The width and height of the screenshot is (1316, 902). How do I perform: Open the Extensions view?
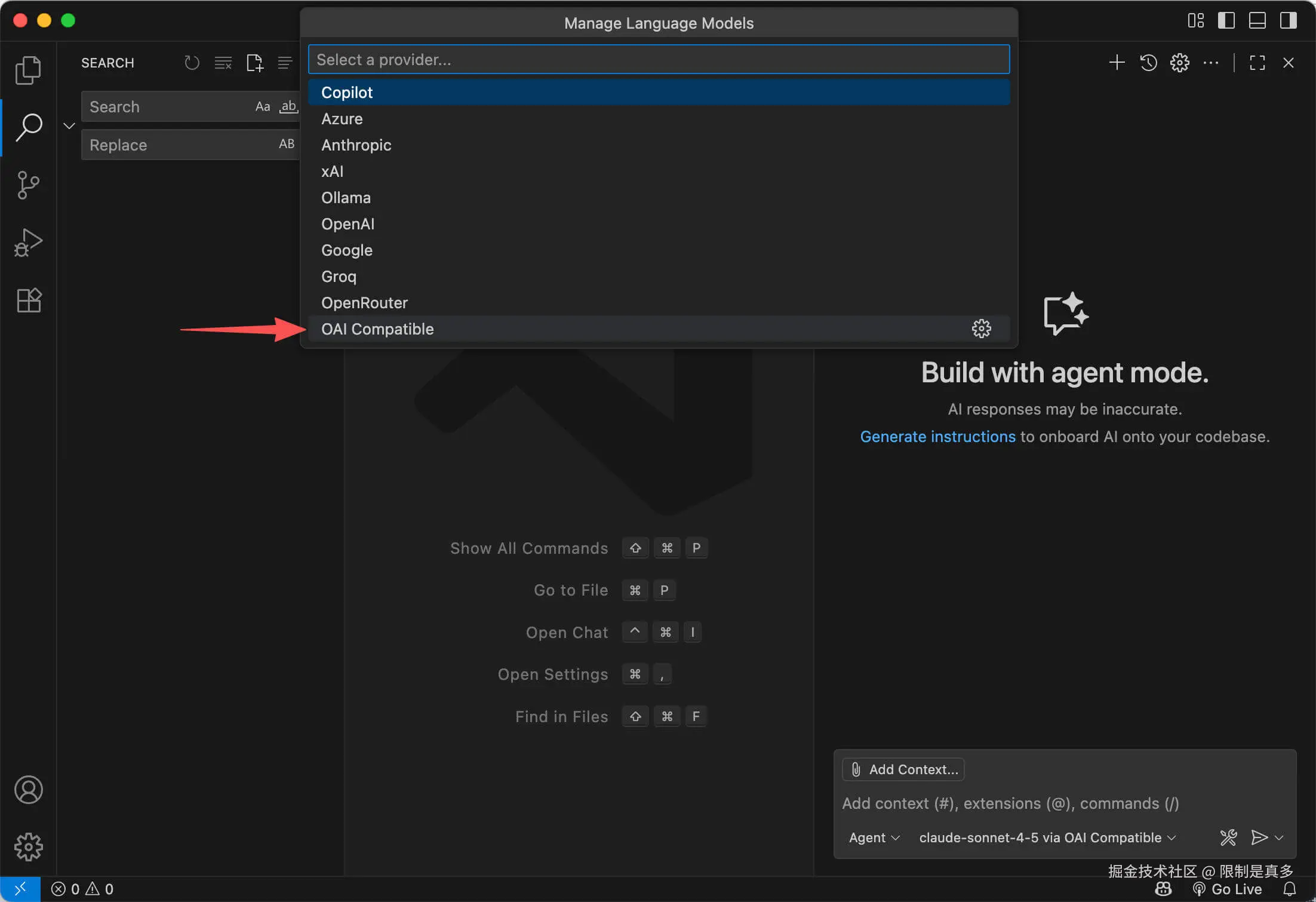coord(28,300)
